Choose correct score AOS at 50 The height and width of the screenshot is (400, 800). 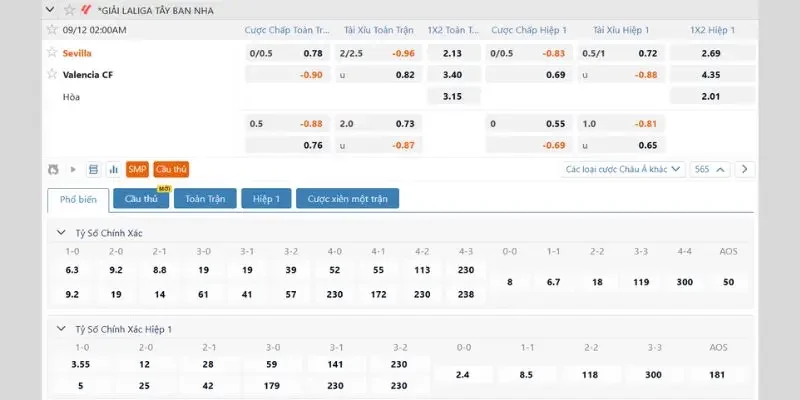coord(729,282)
